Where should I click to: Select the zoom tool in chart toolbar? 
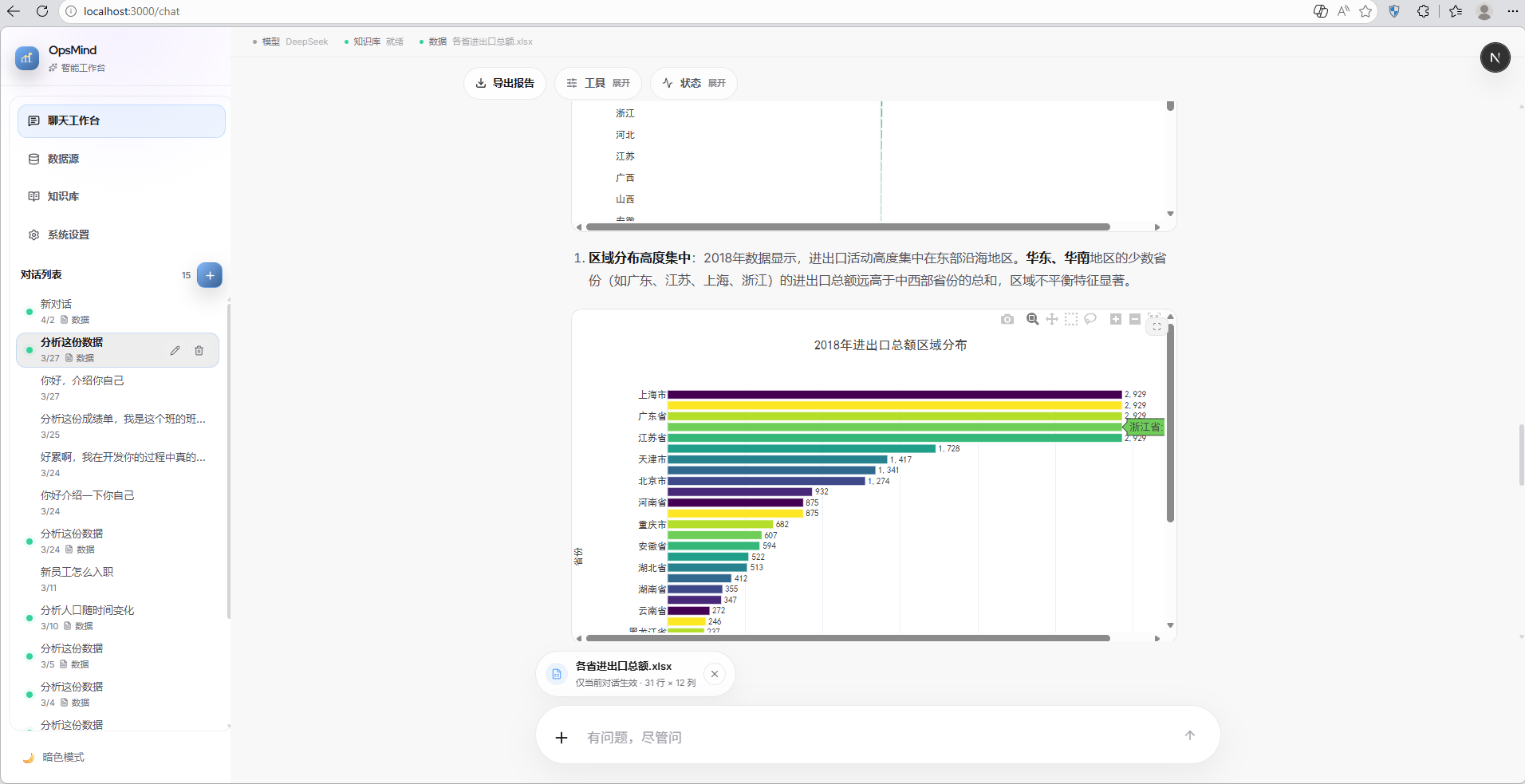[x=1031, y=319]
